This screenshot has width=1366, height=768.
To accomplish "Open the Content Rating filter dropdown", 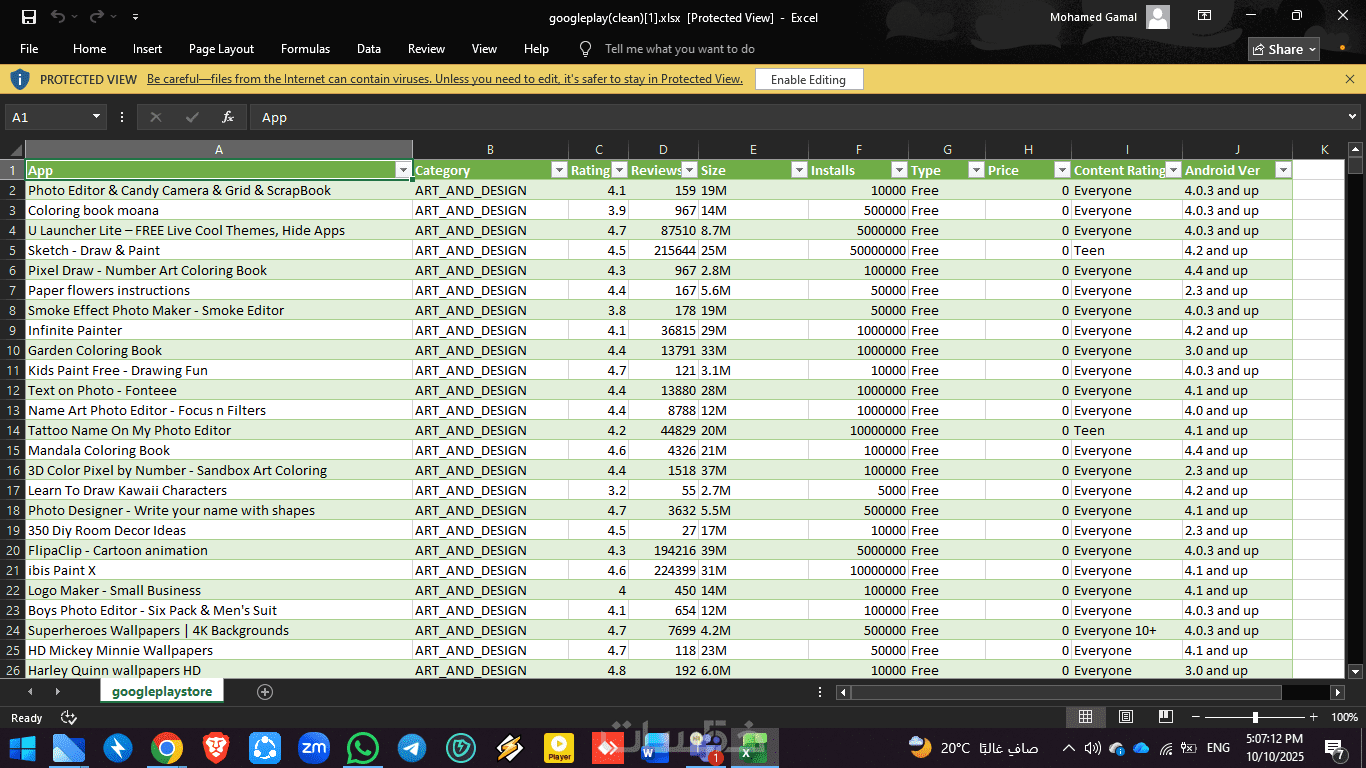I will click(1173, 170).
